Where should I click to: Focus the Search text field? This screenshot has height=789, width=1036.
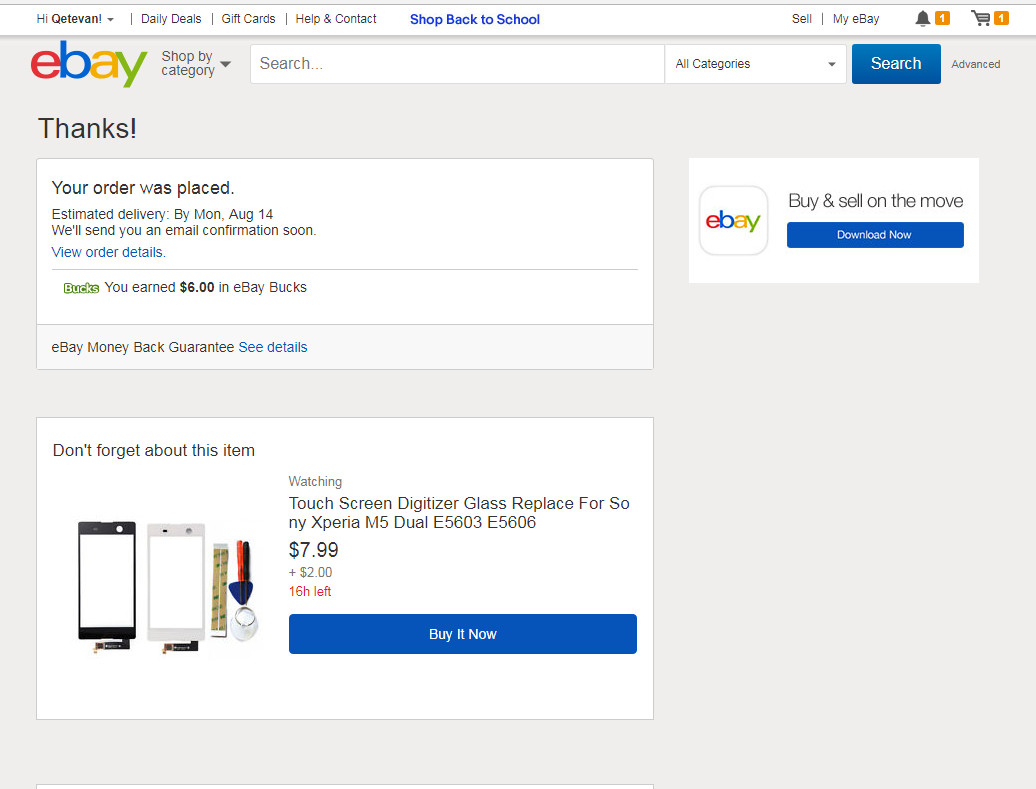457,64
